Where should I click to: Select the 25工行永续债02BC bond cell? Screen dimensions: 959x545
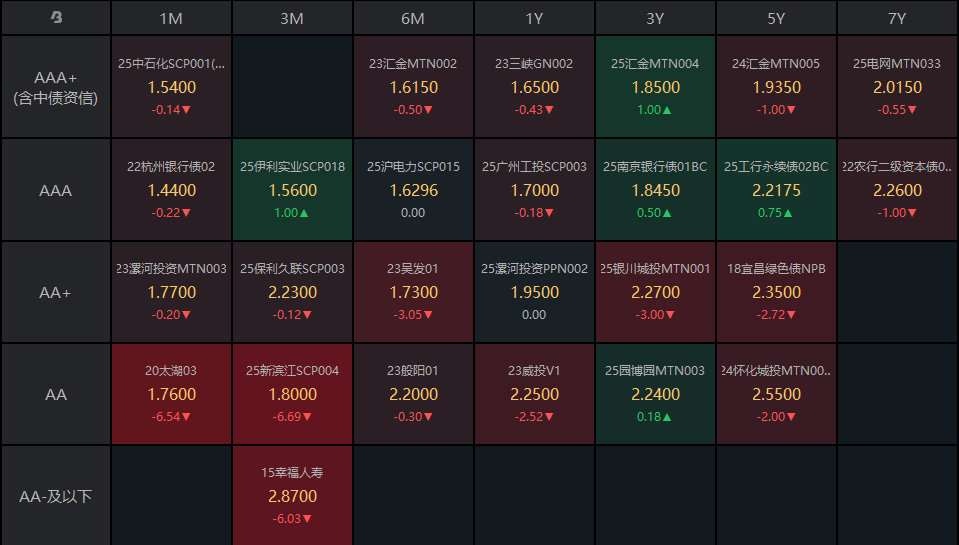pyautogui.click(x=776, y=189)
